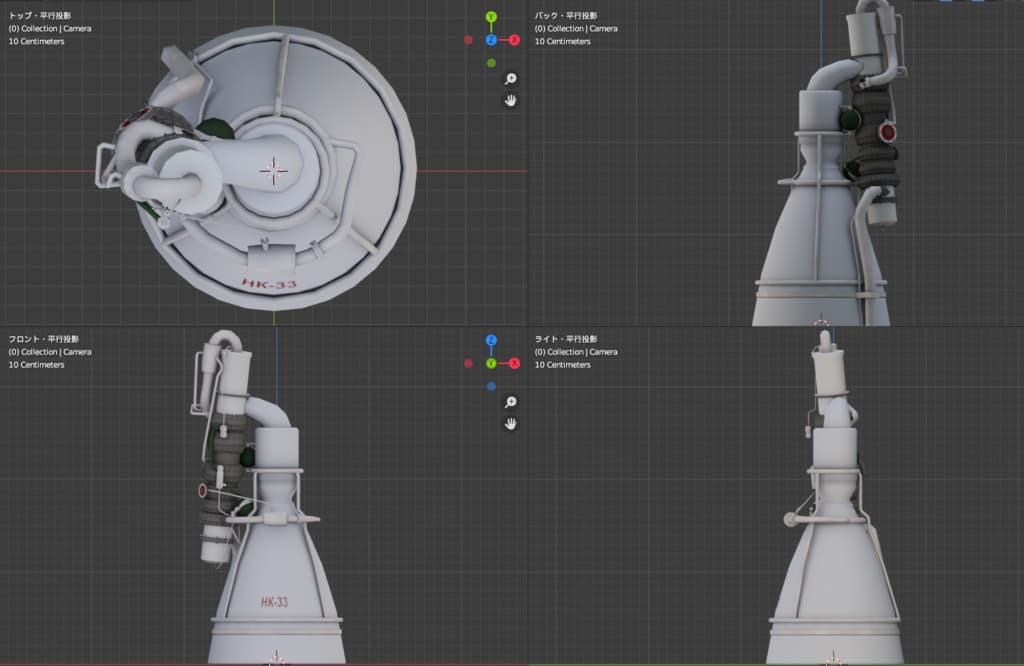Click the red X axis in the Top view gizmo
This screenshot has height=666, width=1024.
click(514, 40)
